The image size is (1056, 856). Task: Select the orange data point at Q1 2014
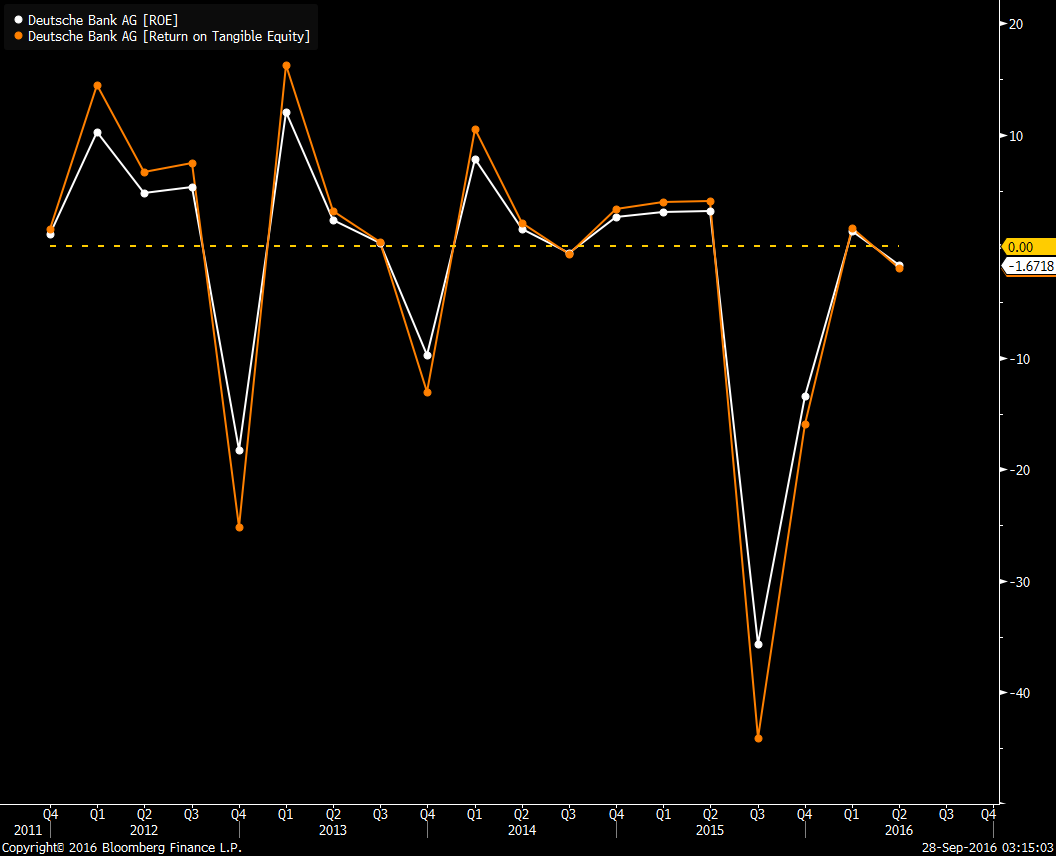[475, 129]
